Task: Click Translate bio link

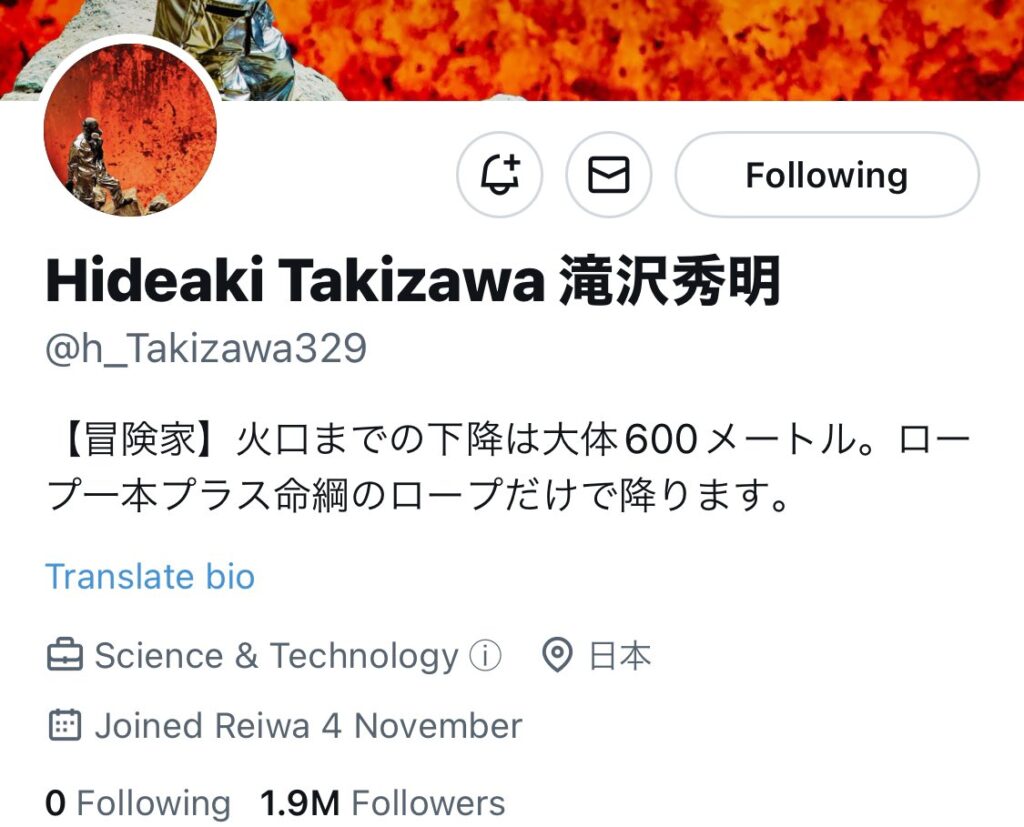Action: click(150, 576)
